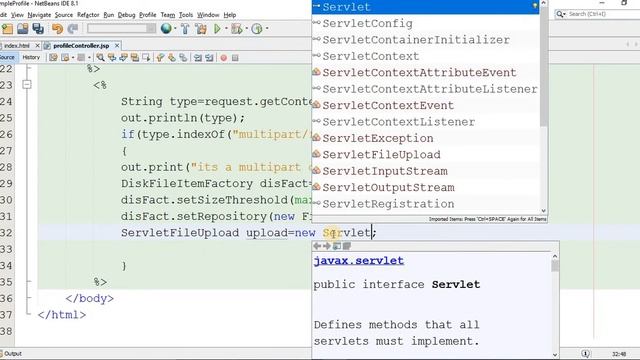Open the Output panel at the bottom
Image resolution: width=640 pixels, height=360 pixels.
pyautogui.click(x=12, y=353)
